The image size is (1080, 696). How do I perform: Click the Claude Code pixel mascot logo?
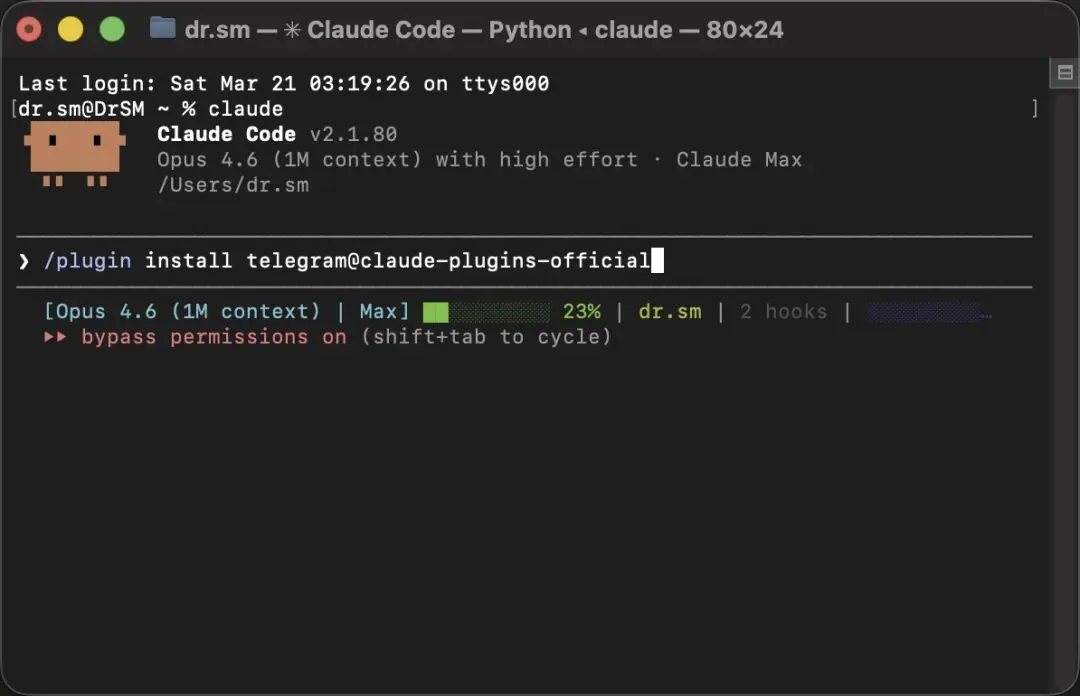click(75, 154)
